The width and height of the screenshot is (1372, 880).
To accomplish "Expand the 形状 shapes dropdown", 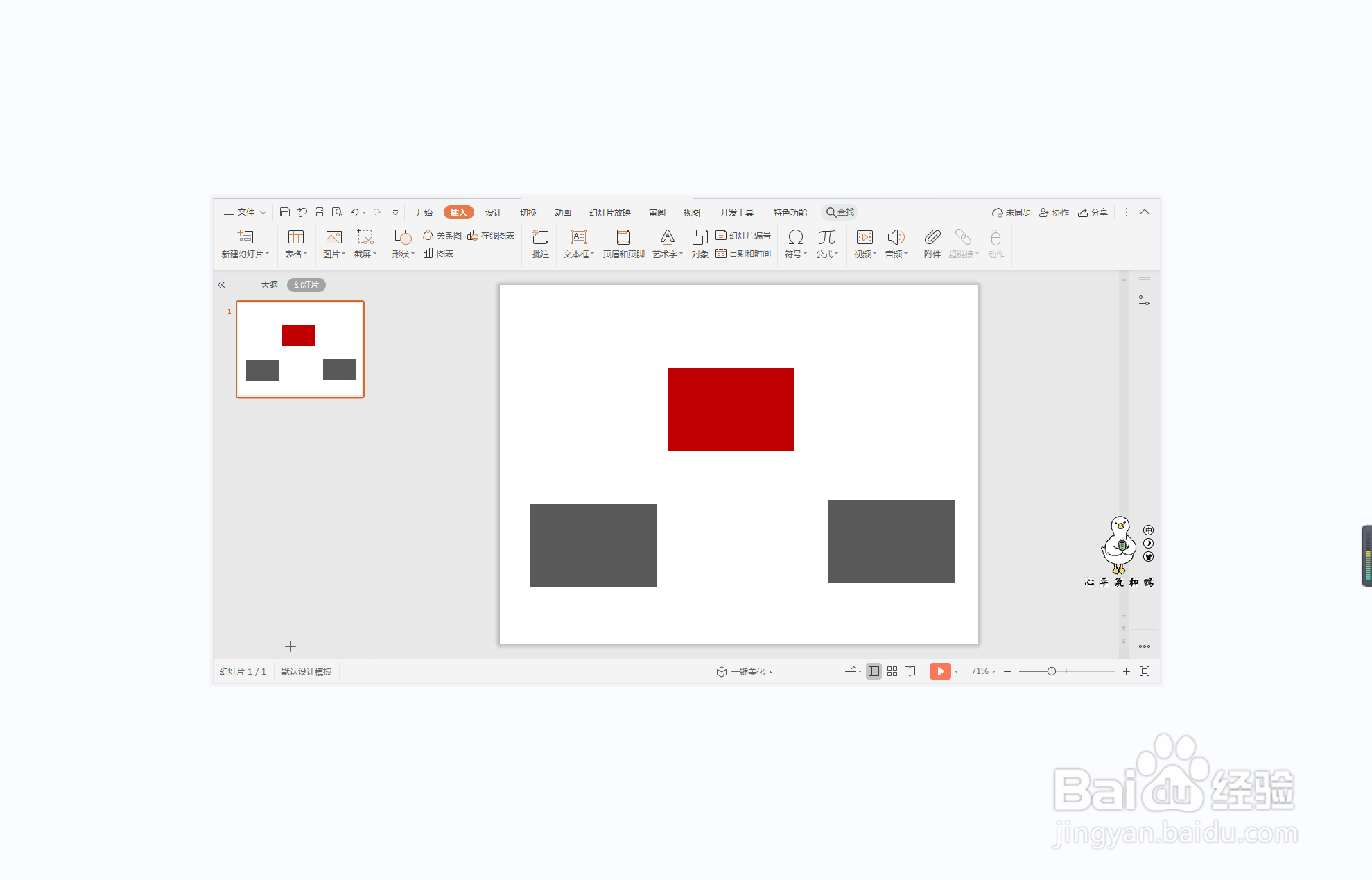I will [403, 254].
